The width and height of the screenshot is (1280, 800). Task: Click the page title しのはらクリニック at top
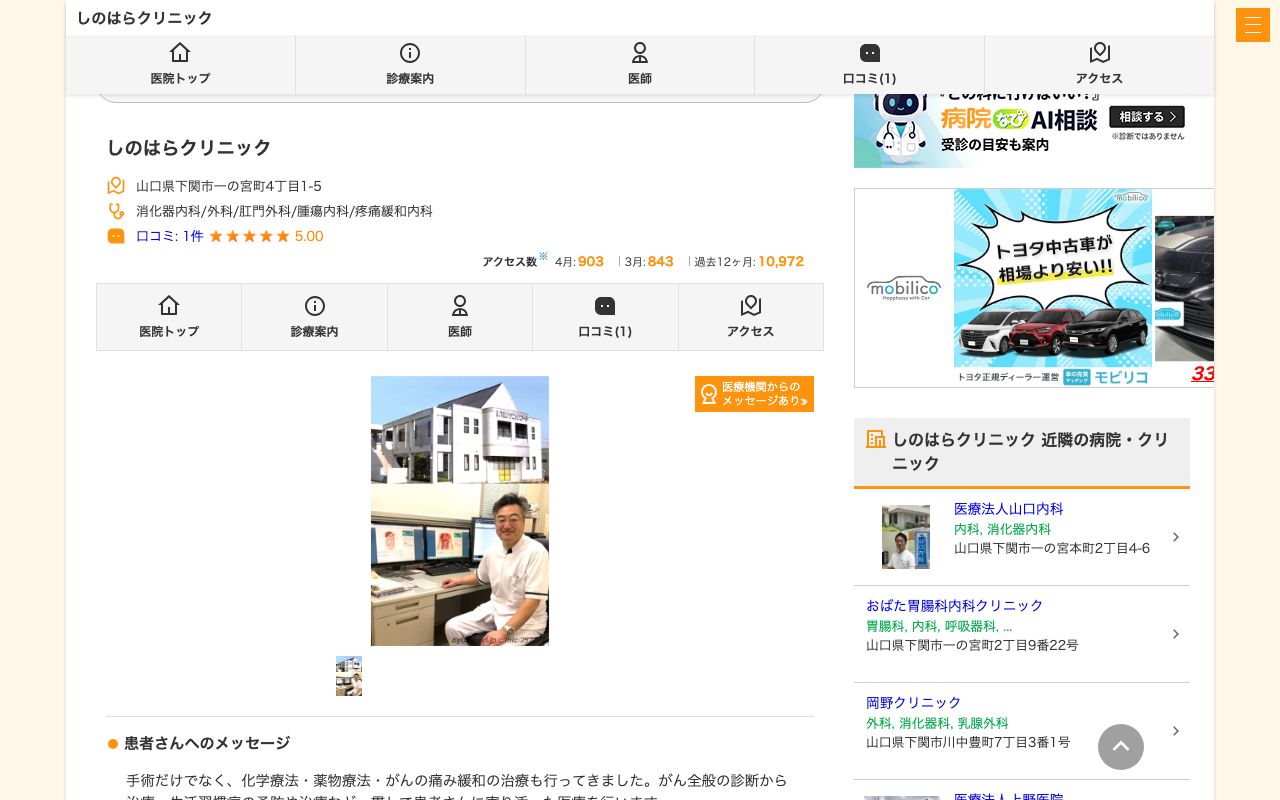(x=145, y=18)
